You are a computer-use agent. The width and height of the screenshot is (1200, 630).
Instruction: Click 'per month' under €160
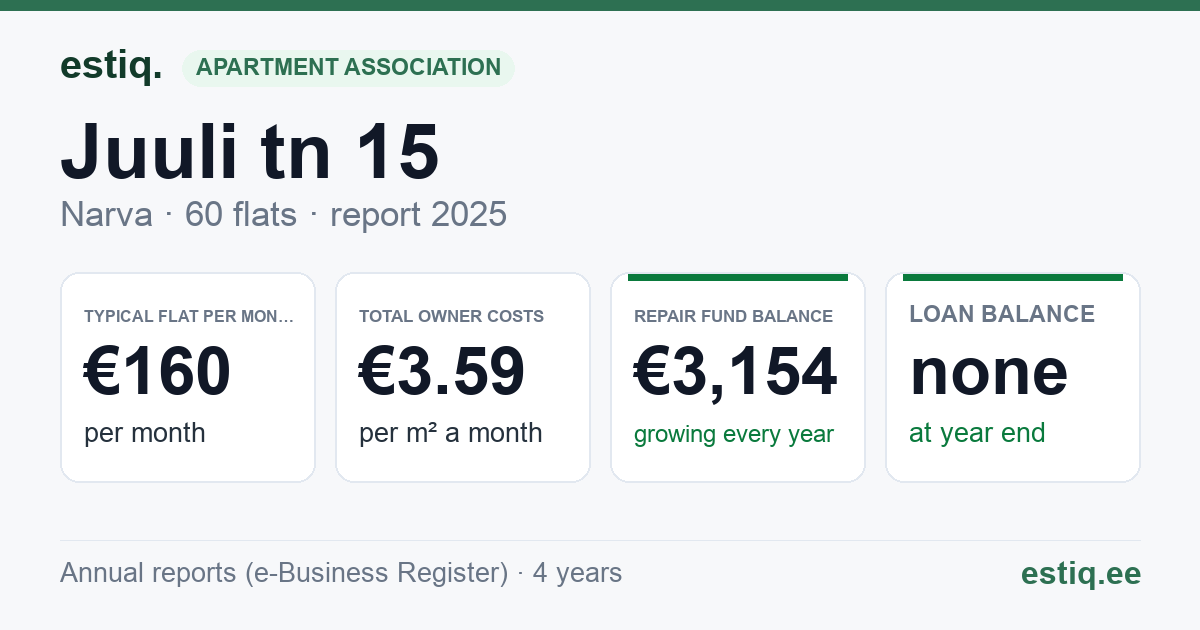point(144,433)
